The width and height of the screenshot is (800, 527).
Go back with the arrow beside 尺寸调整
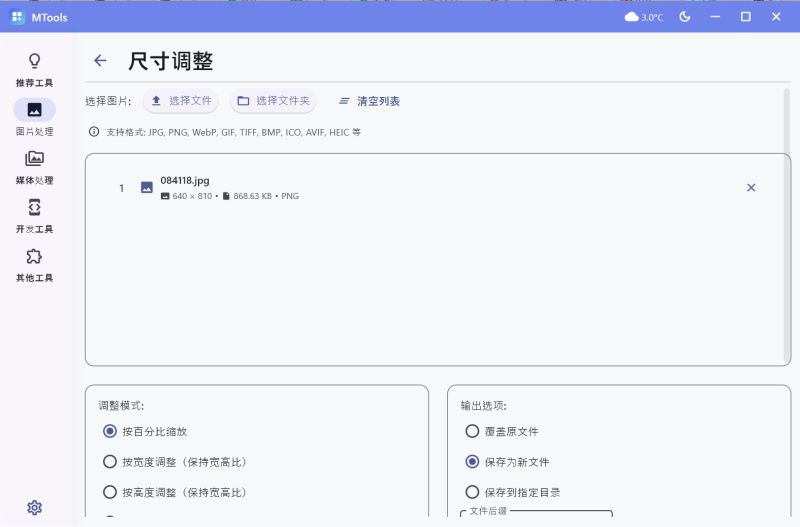click(x=100, y=61)
